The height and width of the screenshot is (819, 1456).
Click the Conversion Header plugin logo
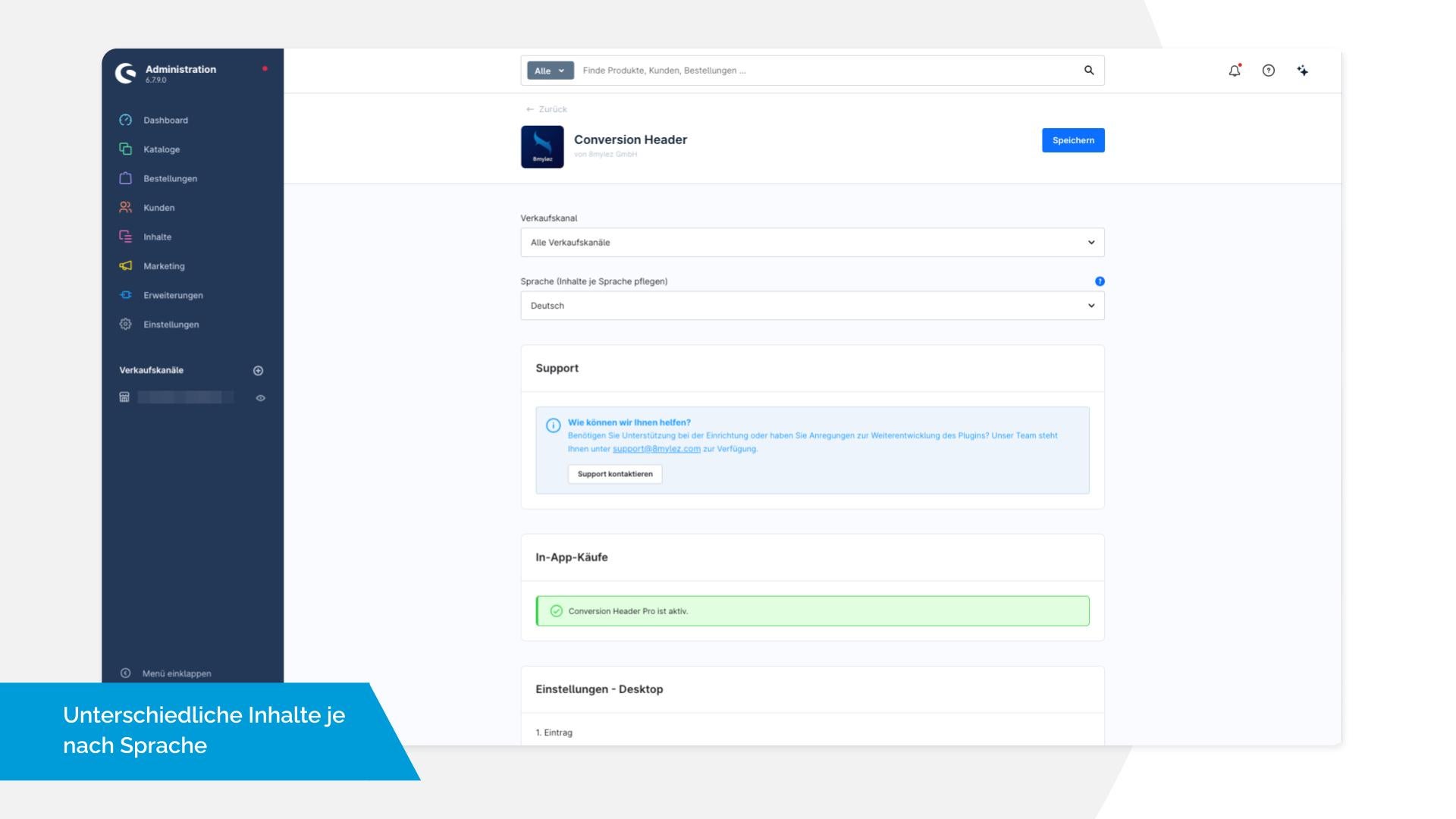pyautogui.click(x=542, y=147)
